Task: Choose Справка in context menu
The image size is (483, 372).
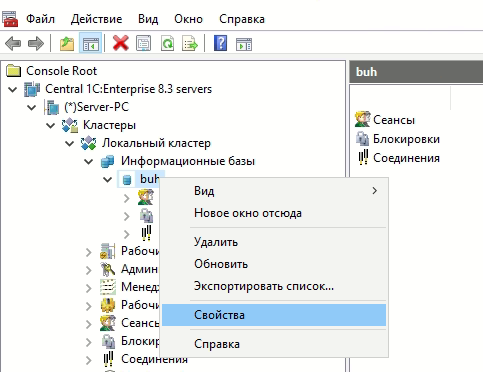Action: [x=274, y=344]
